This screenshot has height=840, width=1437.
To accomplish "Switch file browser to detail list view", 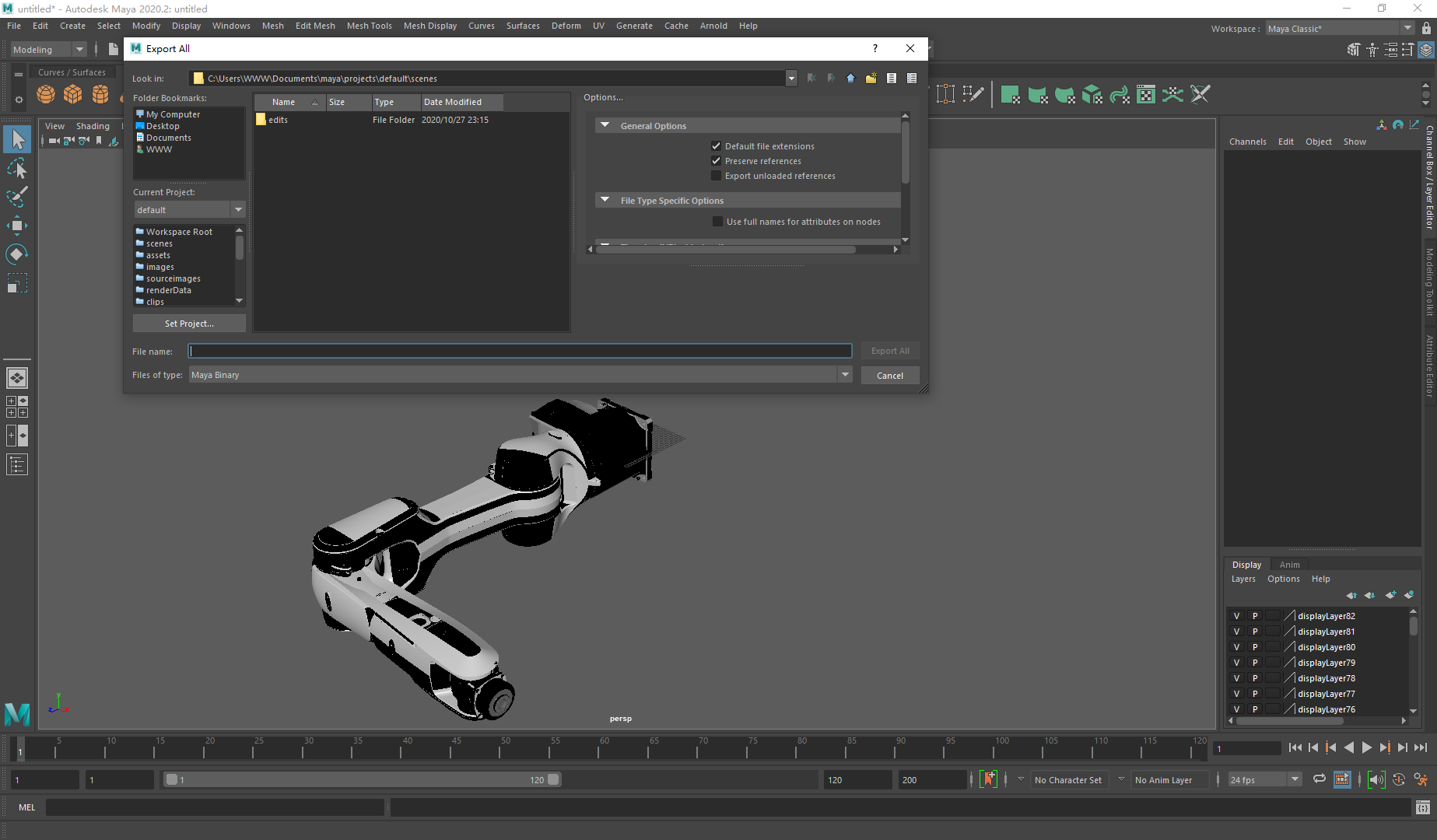I will 911,78.
